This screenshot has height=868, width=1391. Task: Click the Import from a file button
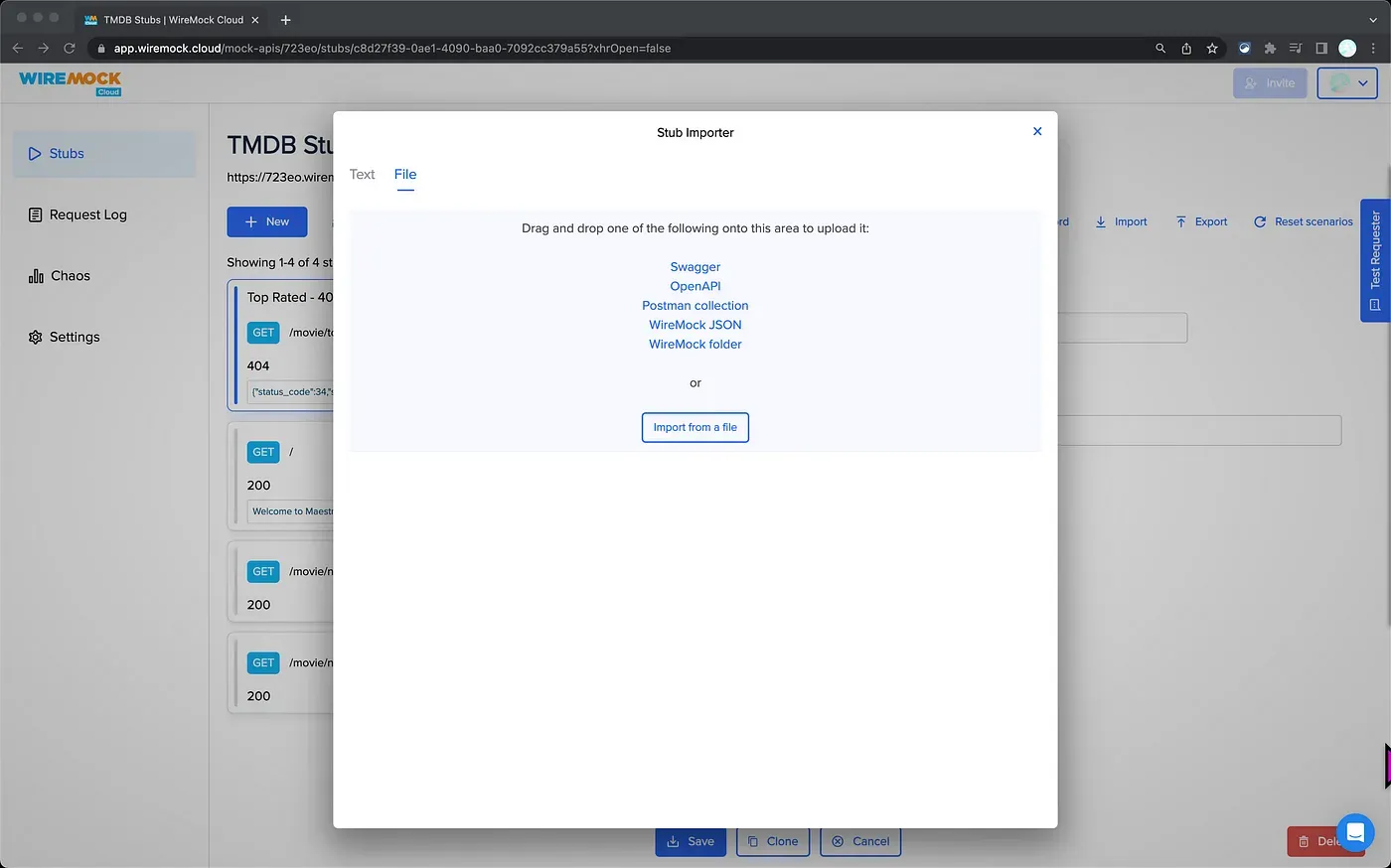tap(695, 427)
